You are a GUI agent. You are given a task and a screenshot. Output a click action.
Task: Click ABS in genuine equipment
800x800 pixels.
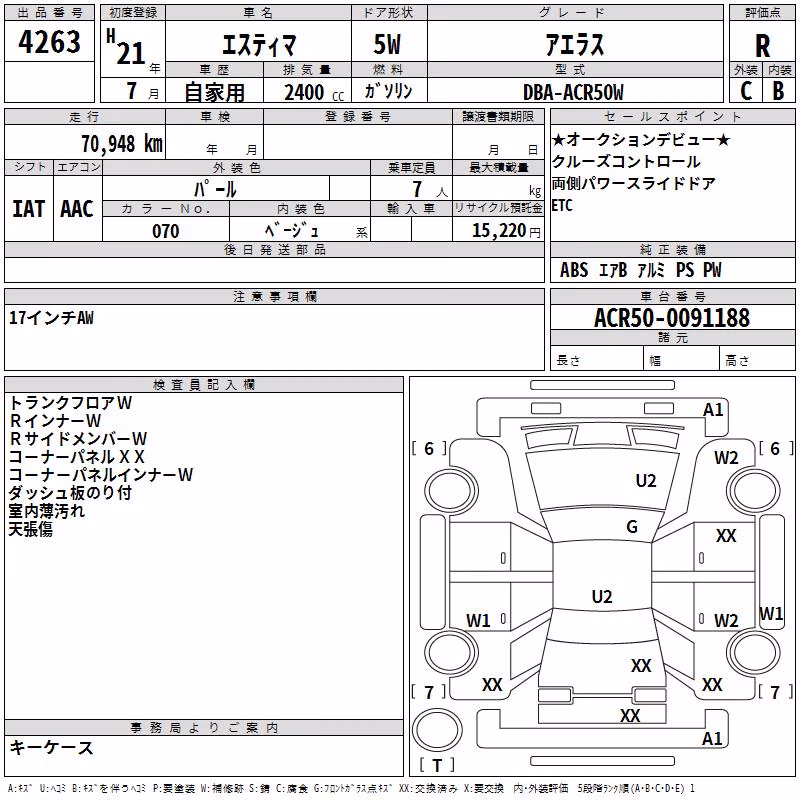click(574, 270)
